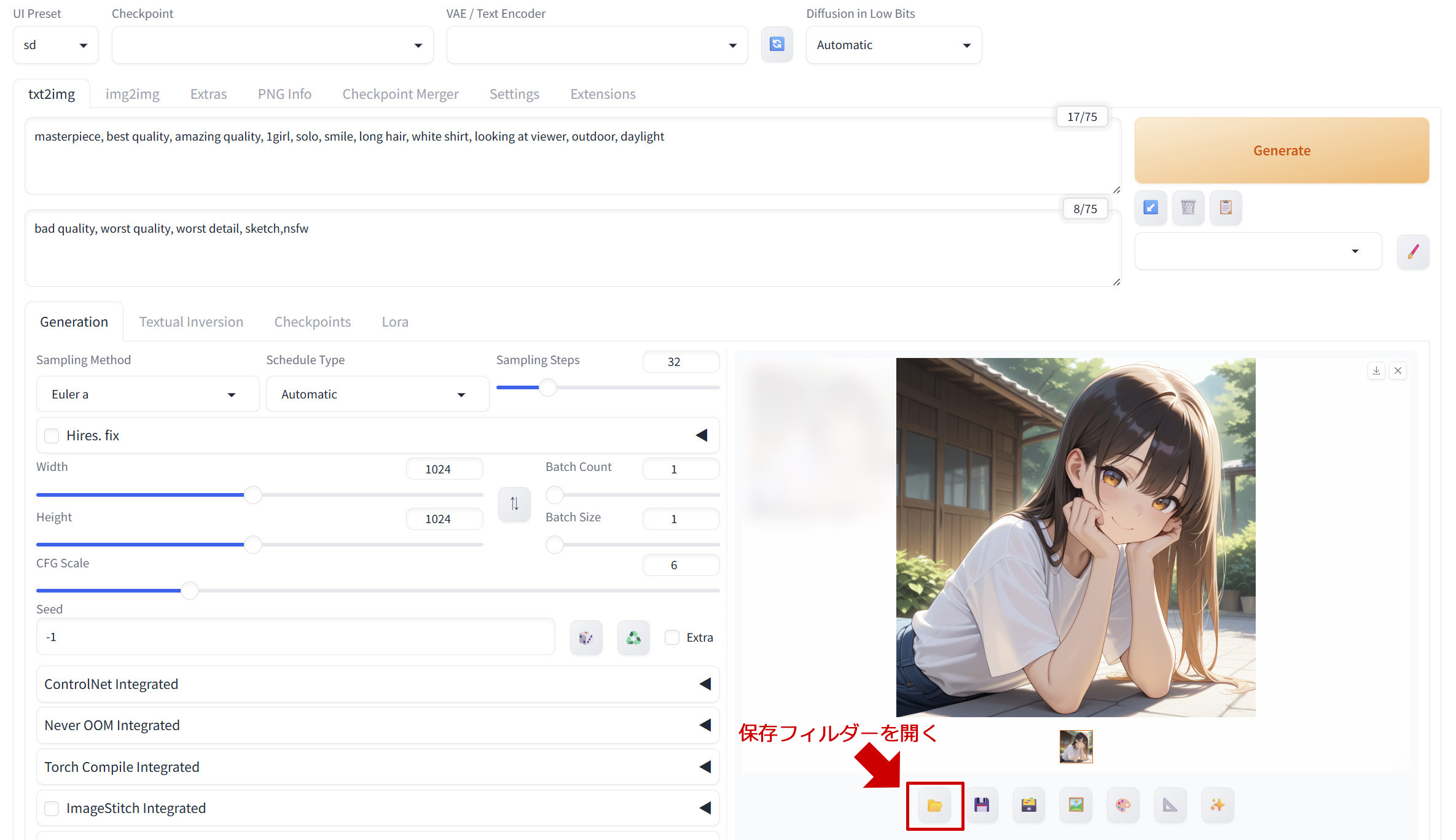The width and height of the screenshot is (1456, 840).
Task: Randomize seed with the dice icon
Action: [x=586, y=638]
